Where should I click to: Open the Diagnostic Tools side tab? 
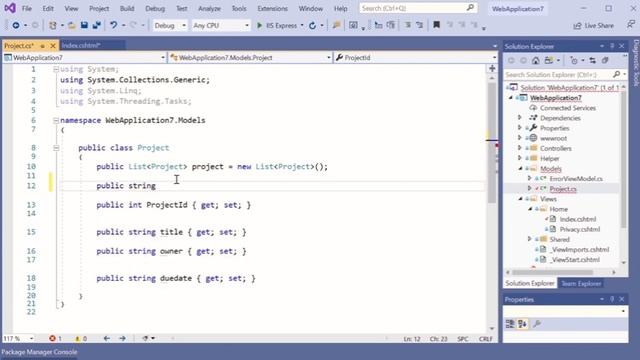[x=636, y=62]
